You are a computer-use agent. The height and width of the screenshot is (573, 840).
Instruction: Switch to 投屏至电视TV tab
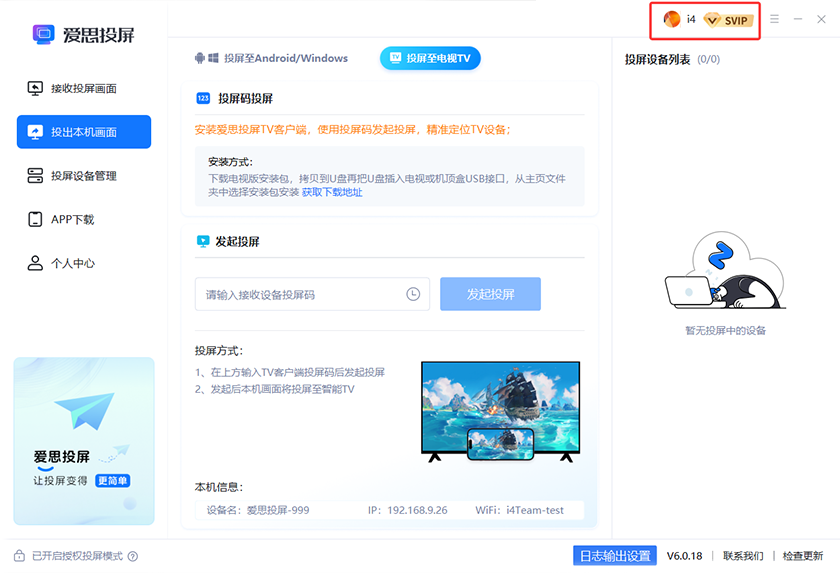click(430, 58)
